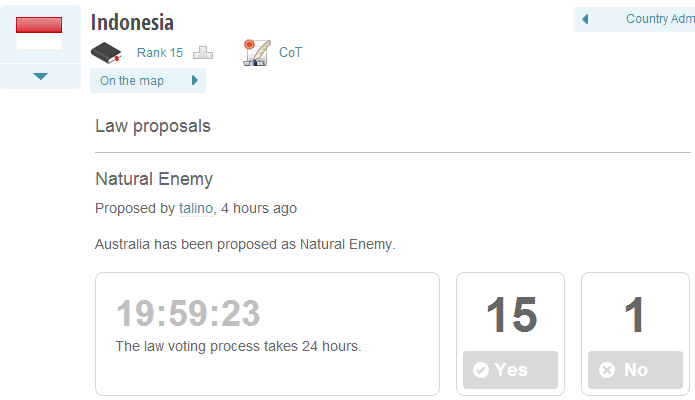Screen dimensions: 695x400
Task: Click the Indonesia flag image
Action: [x=39, y=32]
